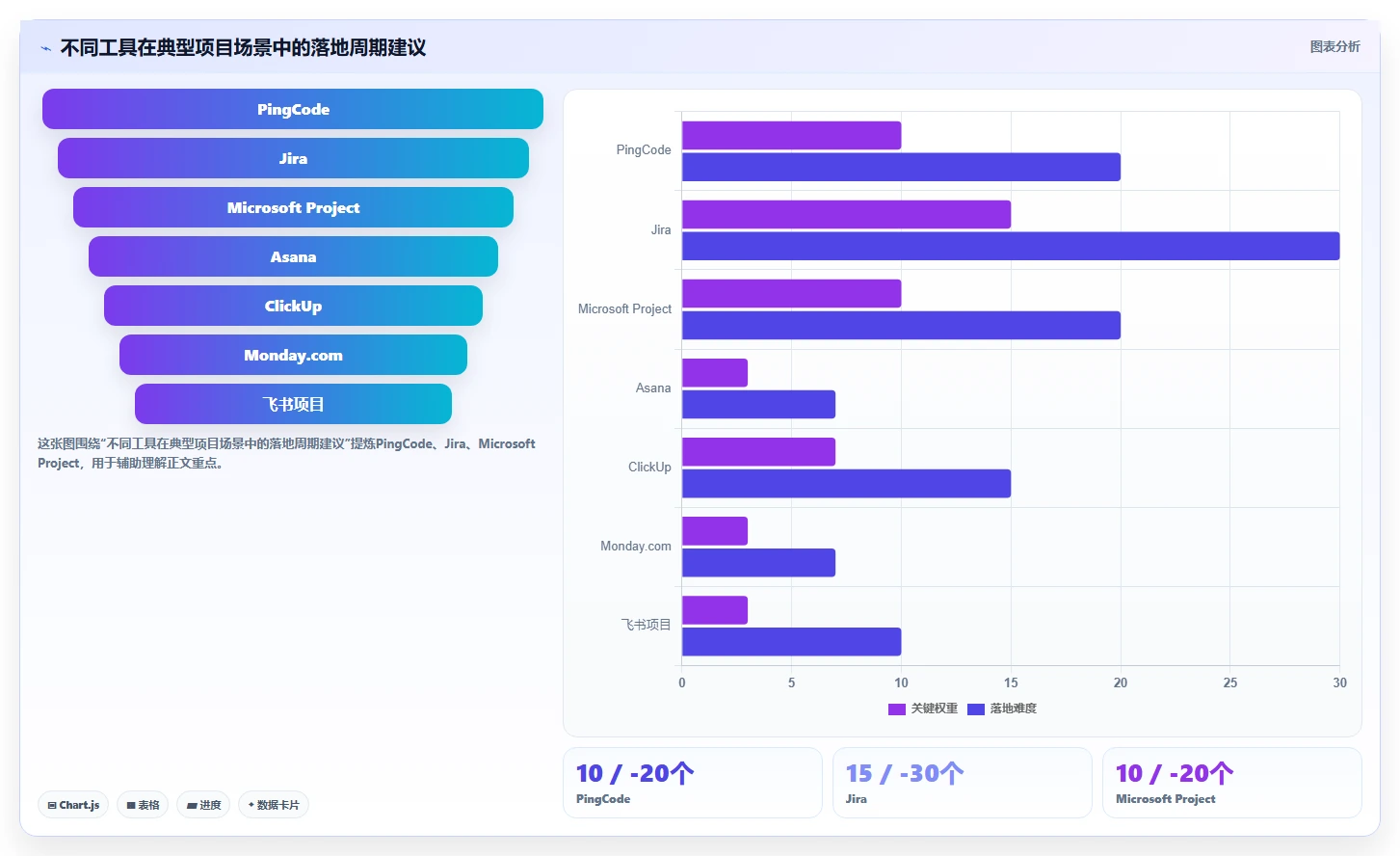The width and height of the screenshot is (1400, 856).
Task: Select the Asana funnel bar
Action: 293,256
